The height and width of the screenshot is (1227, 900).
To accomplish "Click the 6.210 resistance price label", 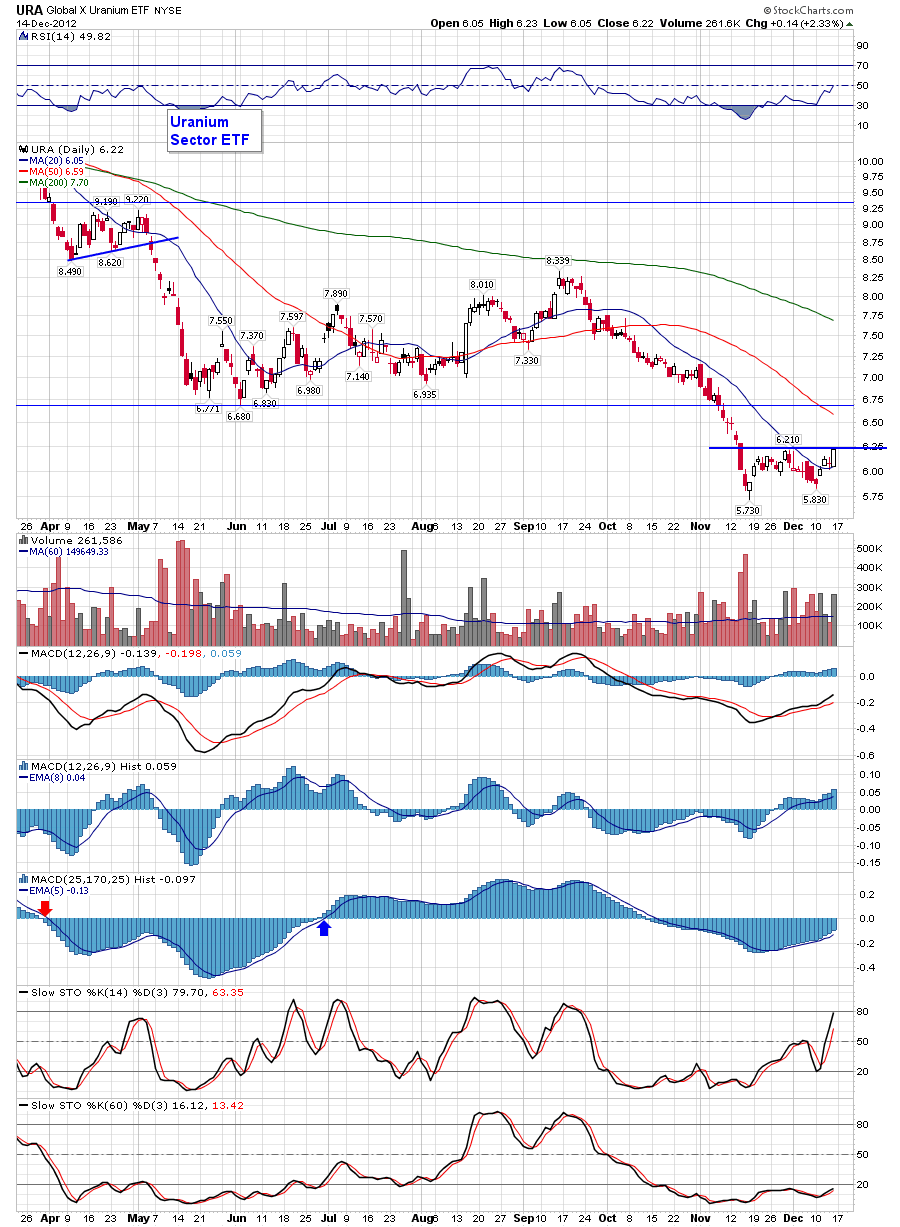I will click(x=788, y=440).
